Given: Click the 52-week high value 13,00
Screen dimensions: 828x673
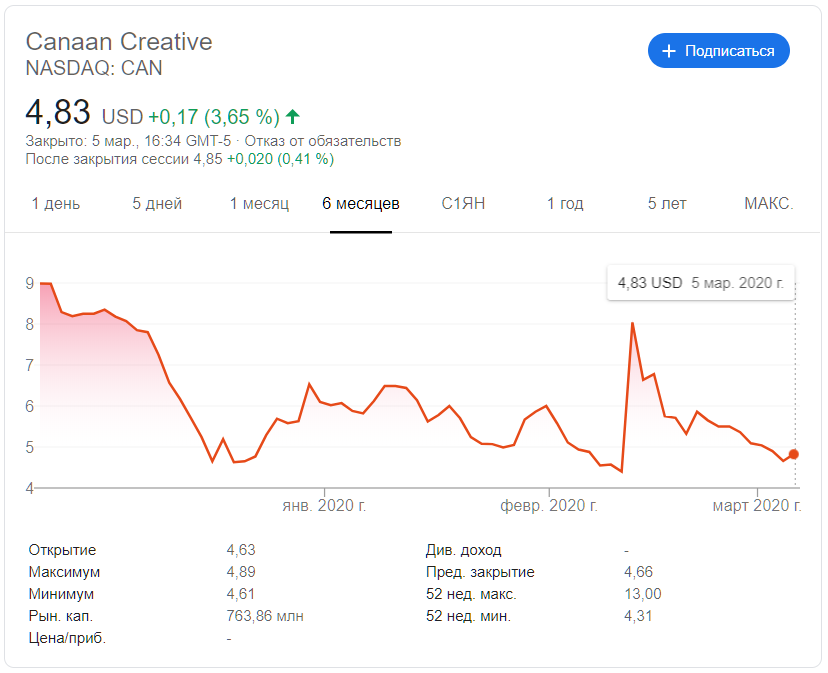Looking at the screenshot, I should pos(643,594).
